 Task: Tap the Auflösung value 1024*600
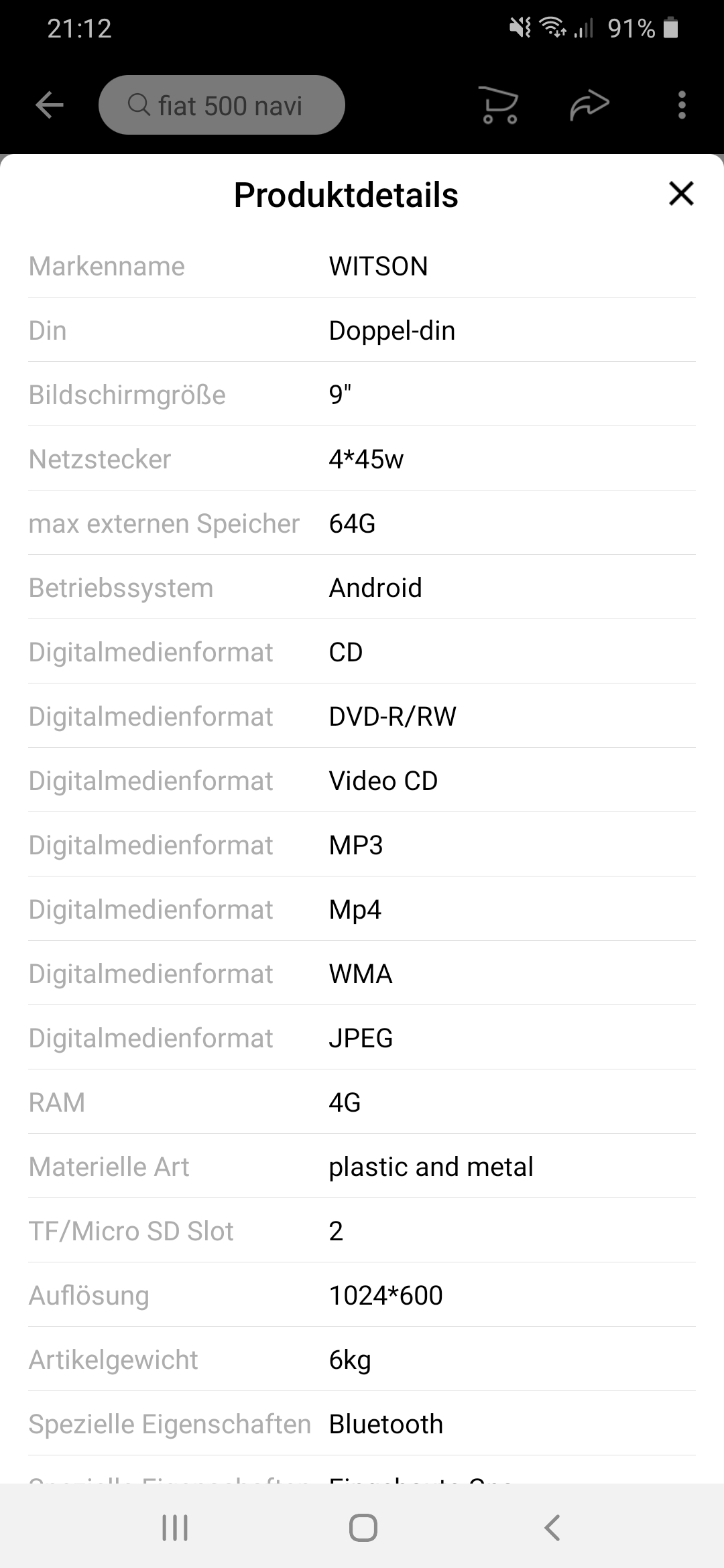point(385,1296)
